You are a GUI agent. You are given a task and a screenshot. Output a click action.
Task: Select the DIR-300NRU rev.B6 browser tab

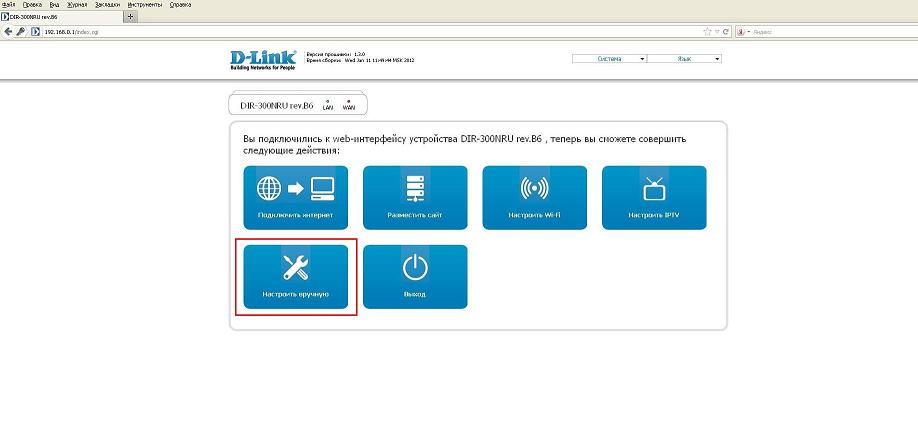click(x=61, y=16)
